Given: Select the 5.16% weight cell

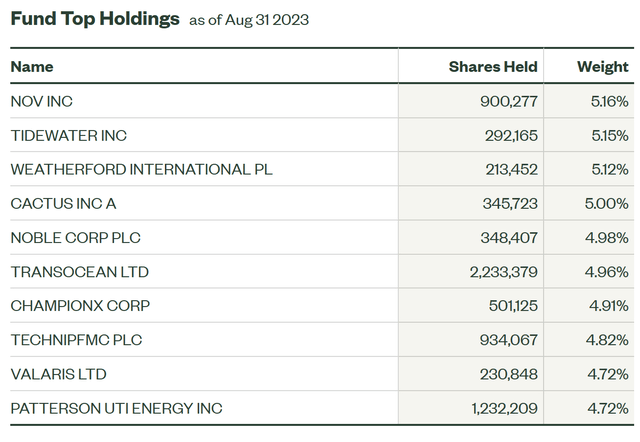Looking at the screenshot, I should coord(608,101).
